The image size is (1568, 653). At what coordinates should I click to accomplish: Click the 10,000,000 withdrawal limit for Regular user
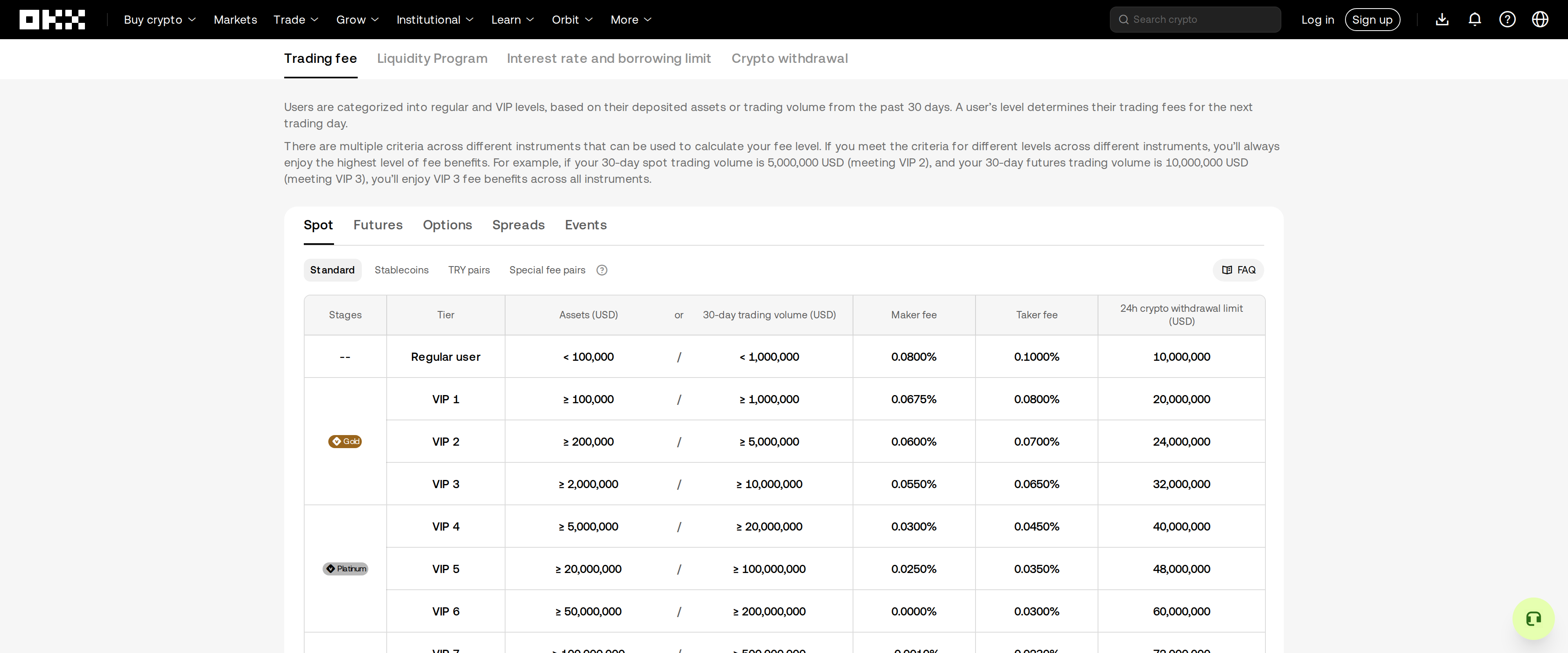click(x=1181, y=357)
